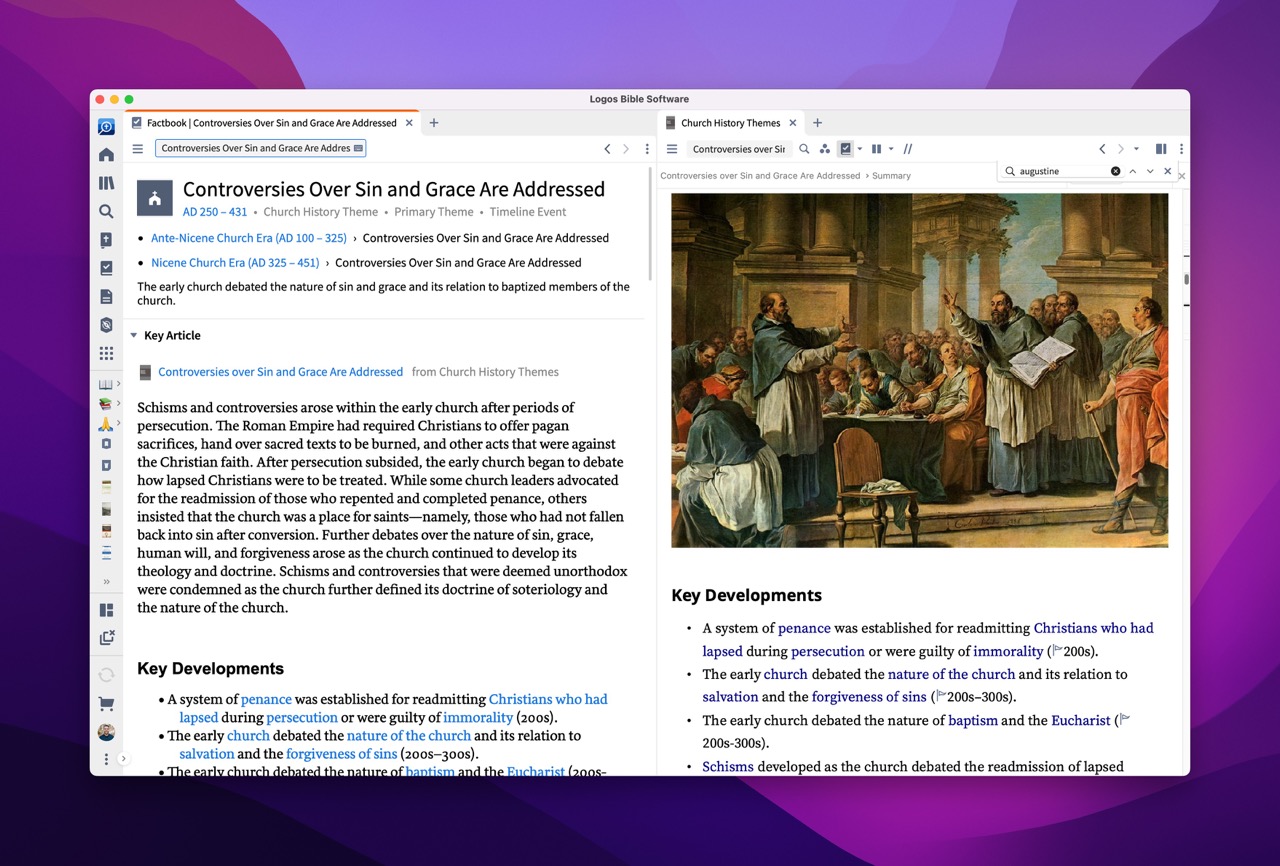Screen dimensions: 1280x866
Task: Click the interlinear double-slash icon
Action: [908, 149]
